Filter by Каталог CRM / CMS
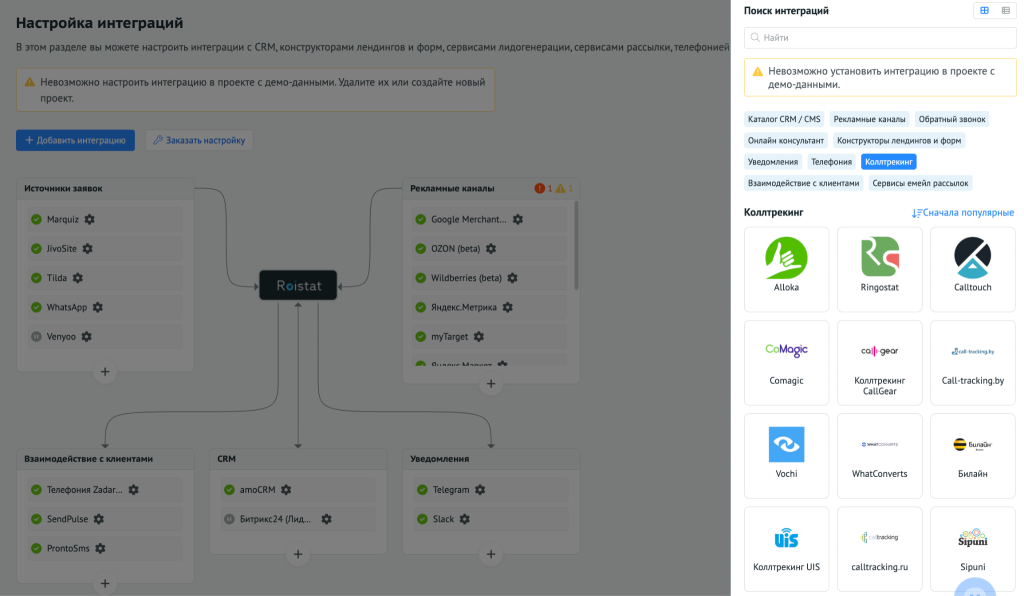The height and width of the screenshot is (596, 1024). [x=784, y=119]
